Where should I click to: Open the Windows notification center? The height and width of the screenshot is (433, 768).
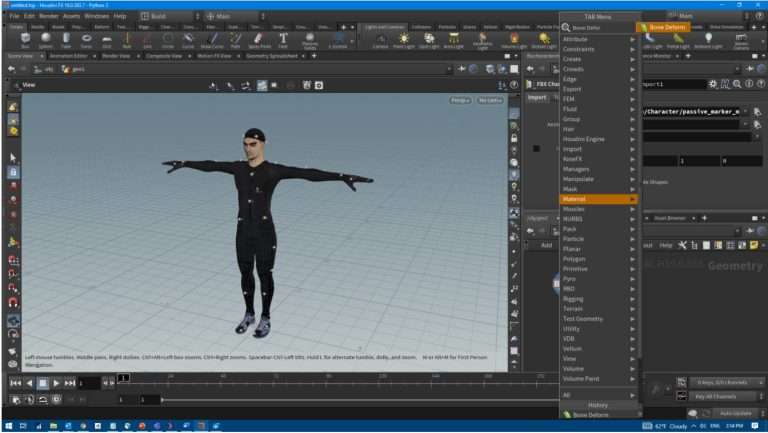(755, 426)
